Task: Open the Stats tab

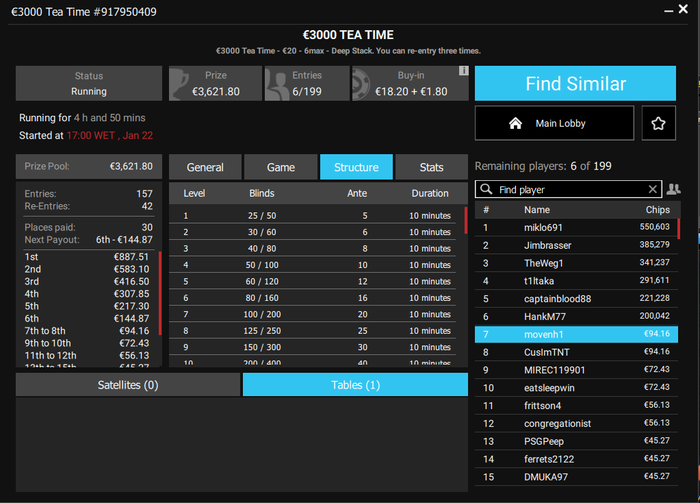Action: coord(431,167)
